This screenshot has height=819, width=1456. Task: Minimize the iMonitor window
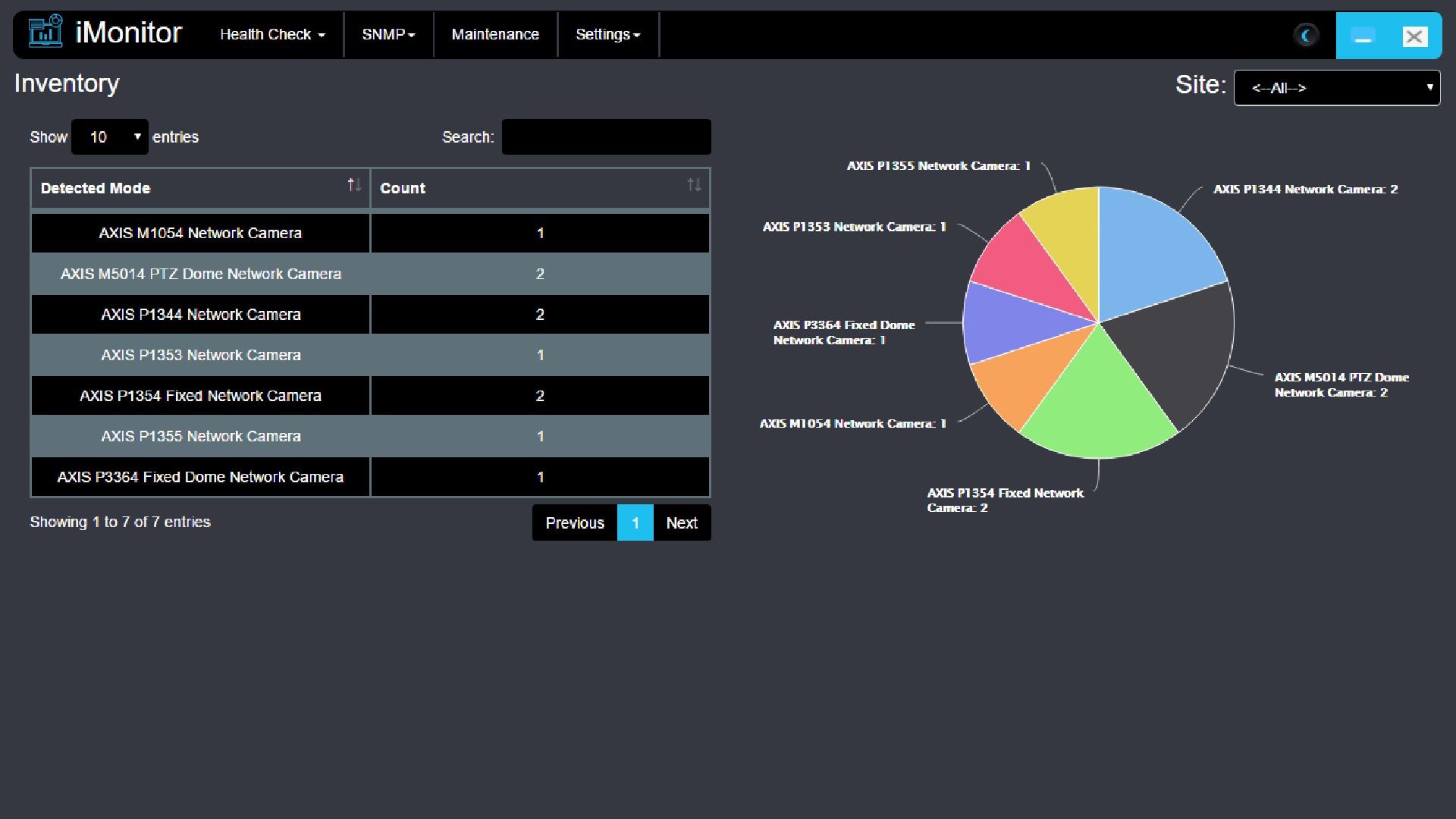click(x=1363, y=36)
